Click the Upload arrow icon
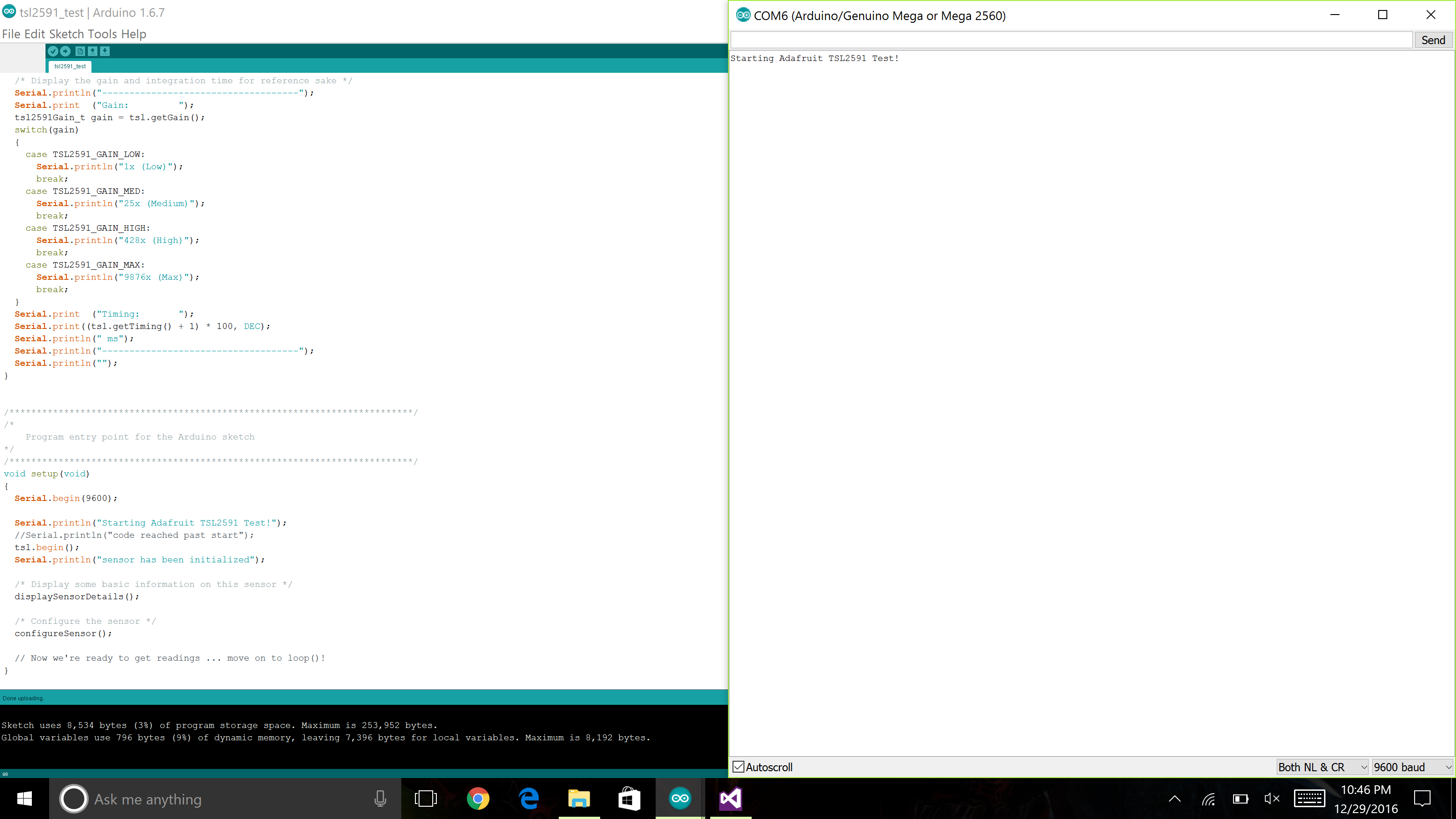Image resolution: width=1456 pixels, height=819 pixels. pyautogui.click(x=66, y=51)
